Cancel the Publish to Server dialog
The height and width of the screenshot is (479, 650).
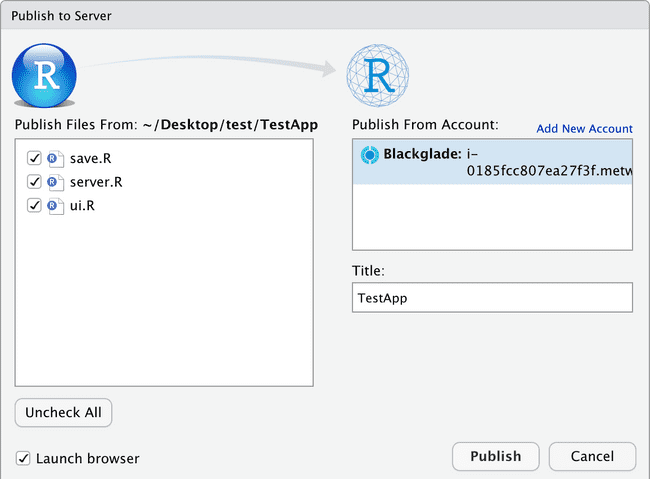click(x=592, y=457)
